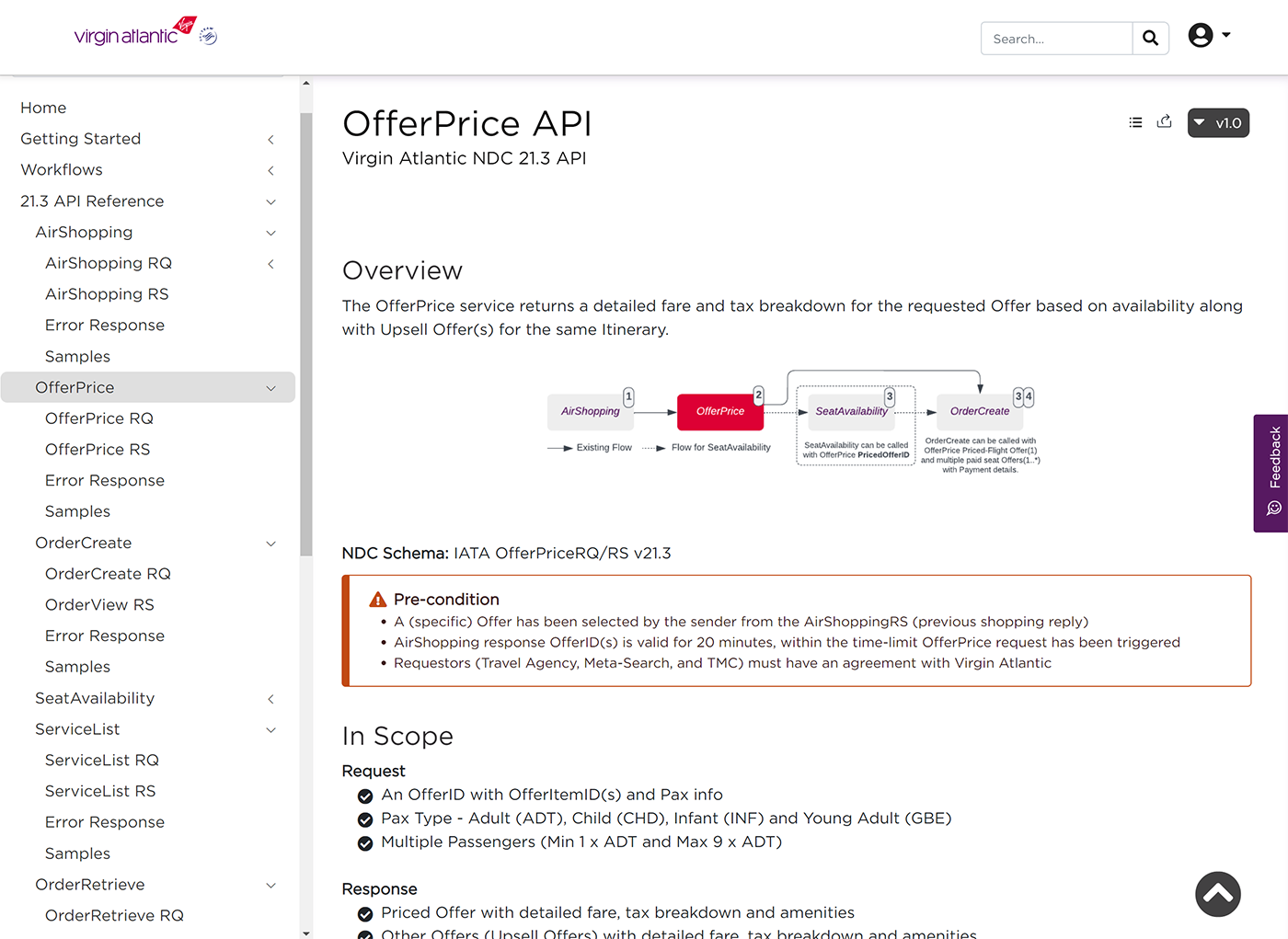Collapse the OfferPrice section chevron

click(270, 388)
